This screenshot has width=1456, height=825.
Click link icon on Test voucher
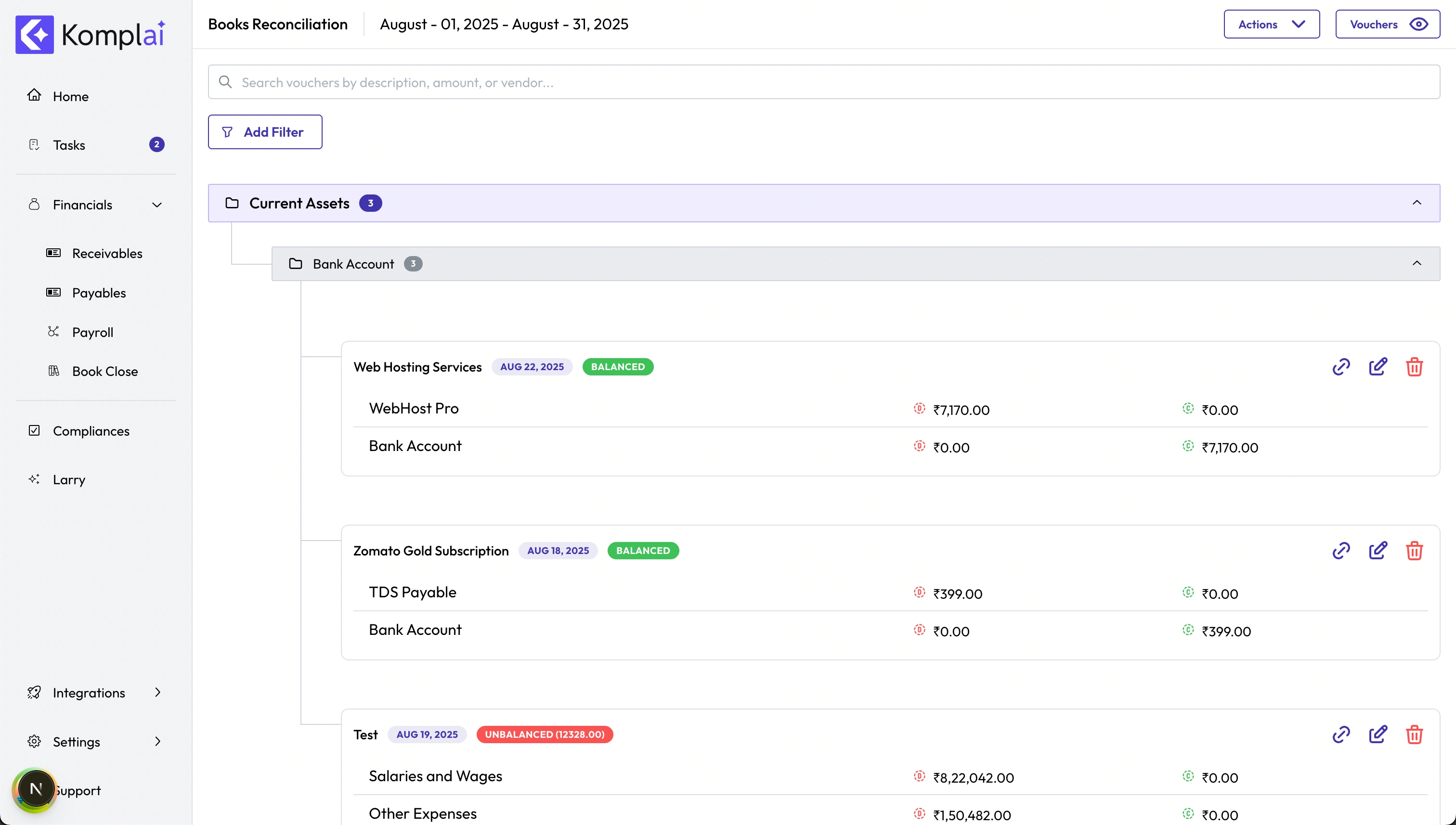click(x=1341, y=735)
